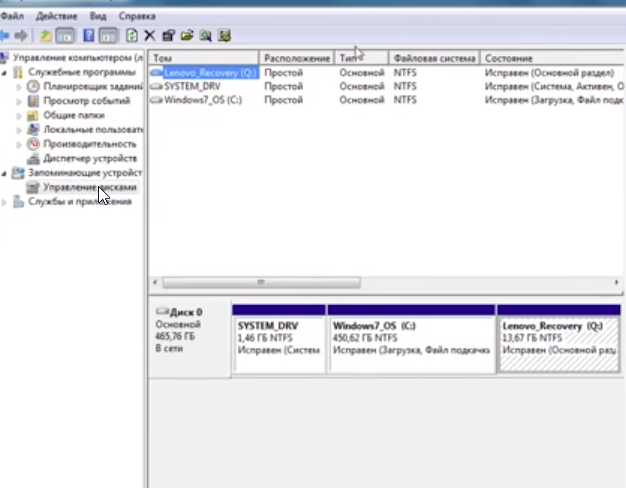Open Properties via the toolbar properties icon
Screen dimensions: 626x488
[168, 36]
